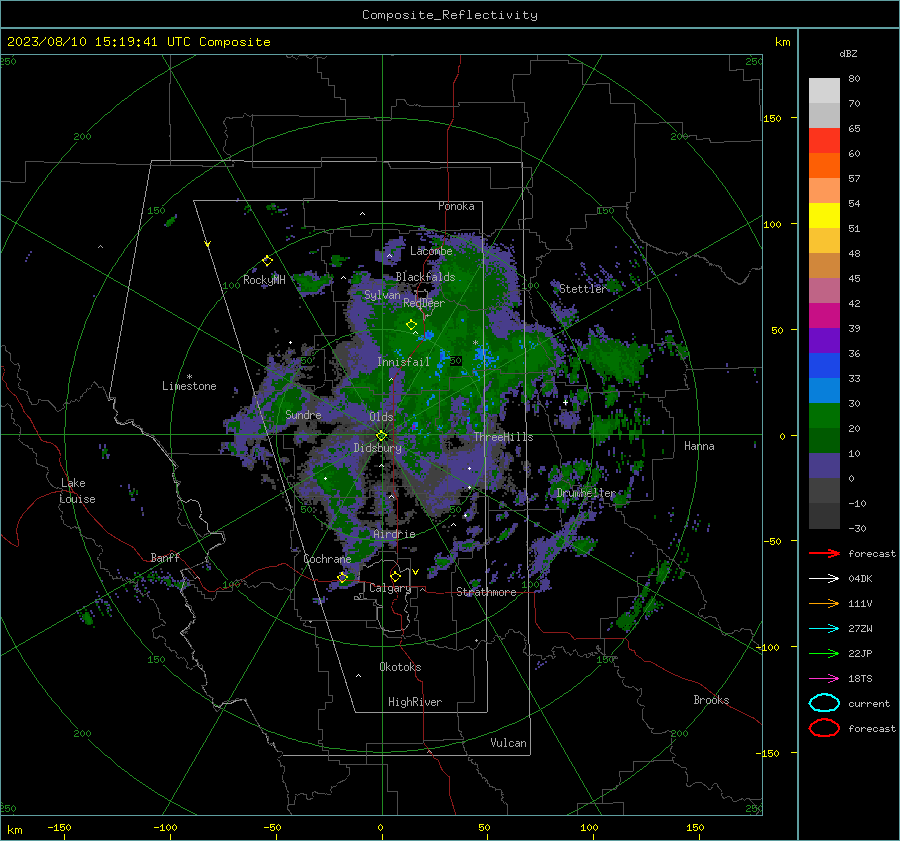Click the dark gray -30 dBZ swatch
The image size is (900, 841).
pyautogui.click(x=824, y=516)
